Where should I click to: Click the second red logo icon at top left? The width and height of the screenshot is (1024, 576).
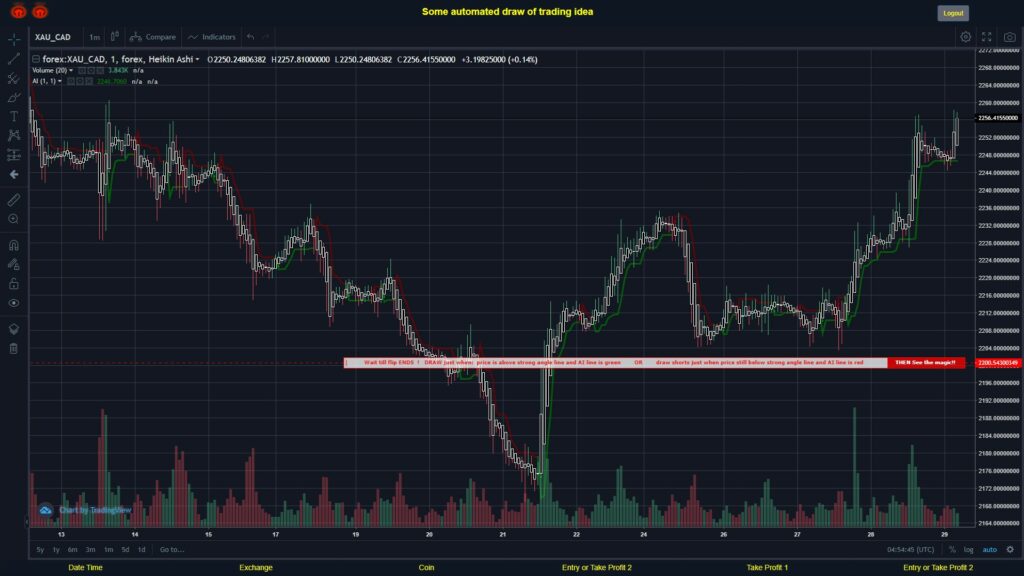[40, 11]
